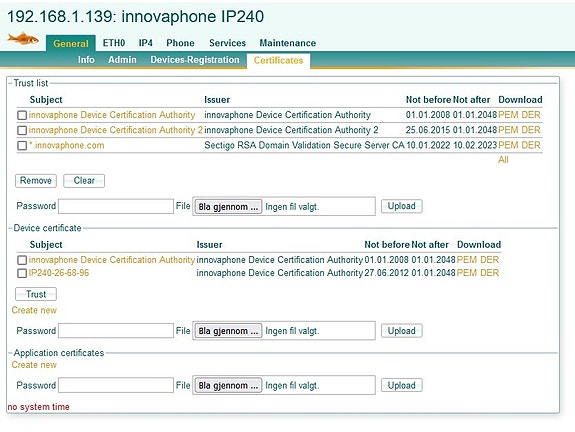Open innovaphone Device Certification Authority 2 subject link
This screenshot has height=432, width=575.
point(116,130)
